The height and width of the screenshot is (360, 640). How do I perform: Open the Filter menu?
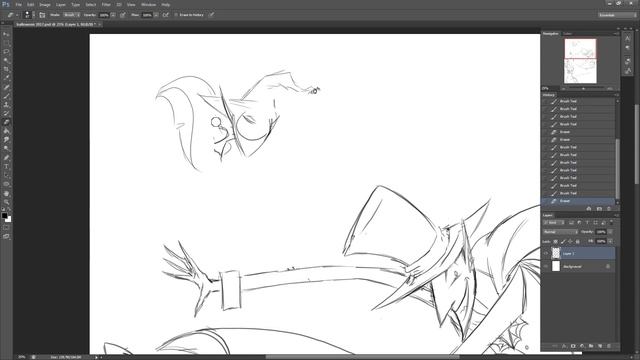[x=106, y=4]
